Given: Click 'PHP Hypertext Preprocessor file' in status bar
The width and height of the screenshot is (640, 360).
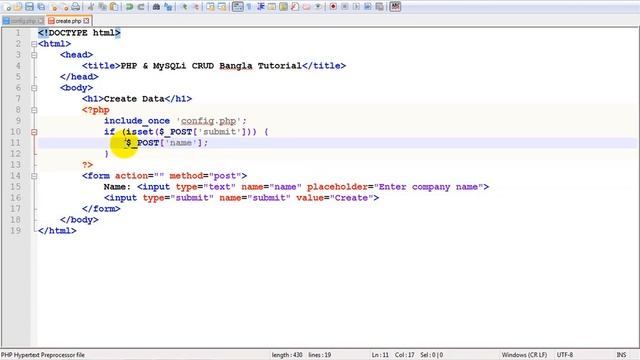Looking at the screenshot, I should (x=43, y=355).
